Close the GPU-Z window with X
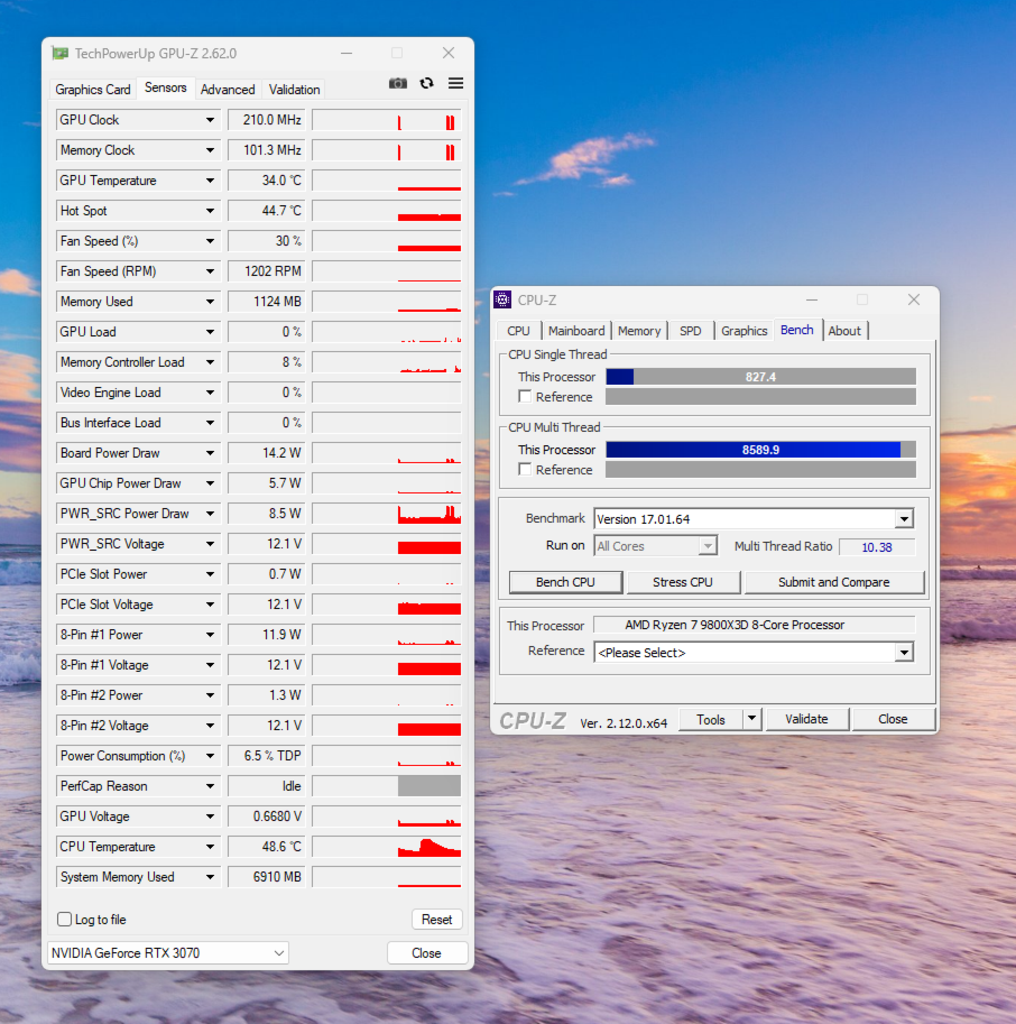This screenshot has height=1024, width=1016. click(448, 53)
